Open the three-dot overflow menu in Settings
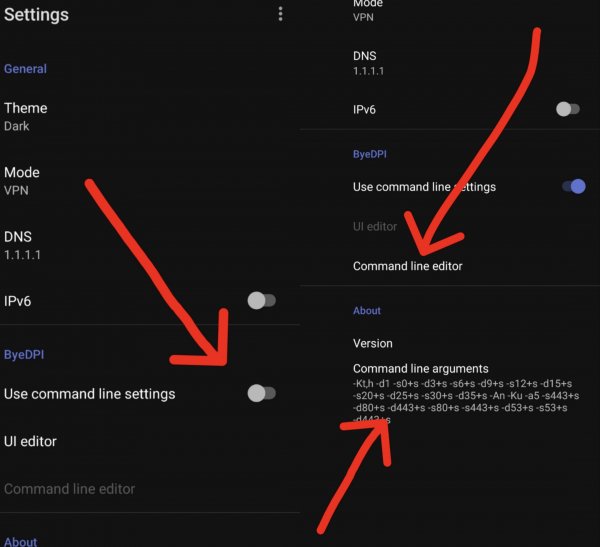Image resolution: width=600 pixels, height=547 pixels. pyautogui.click(x=280, y=14)
